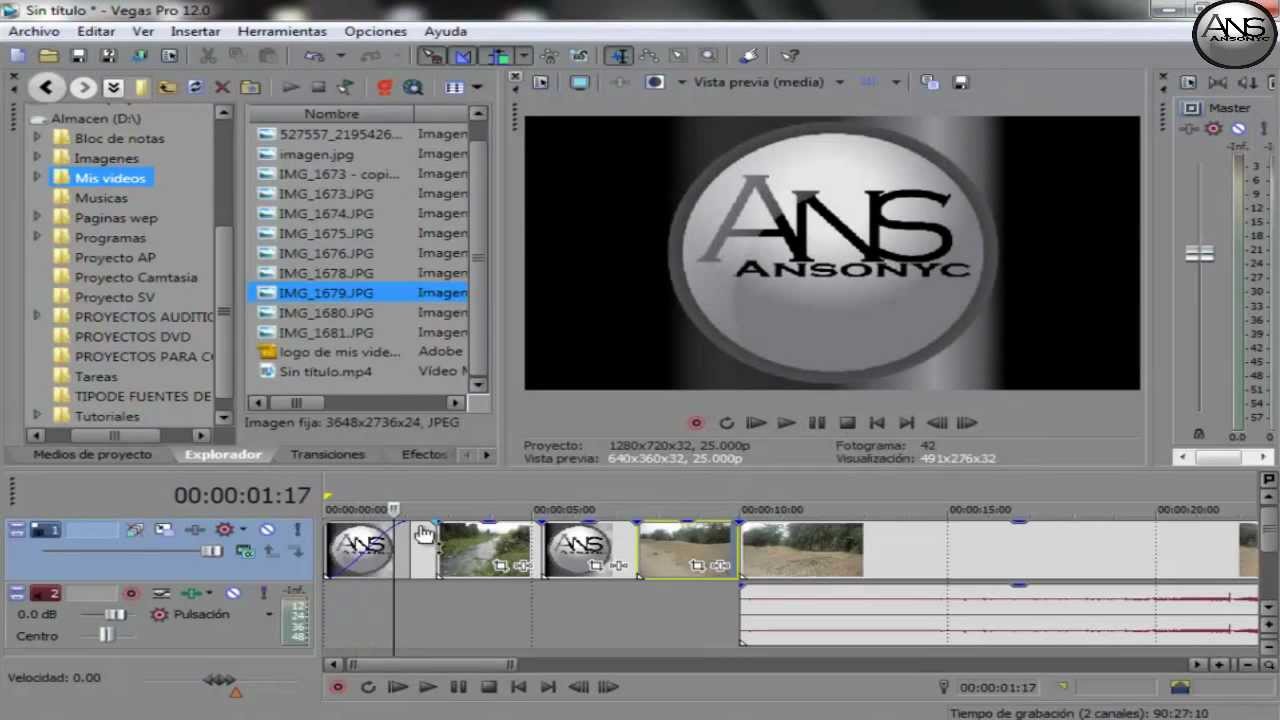Open the Herramientas menu
1280x720 pixels.
pos(282,31)
